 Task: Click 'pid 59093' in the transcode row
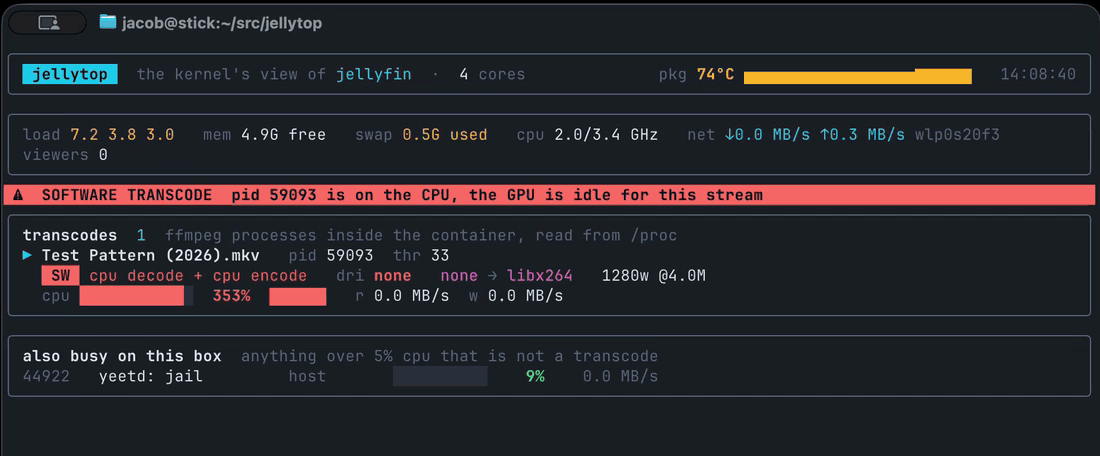331,255
